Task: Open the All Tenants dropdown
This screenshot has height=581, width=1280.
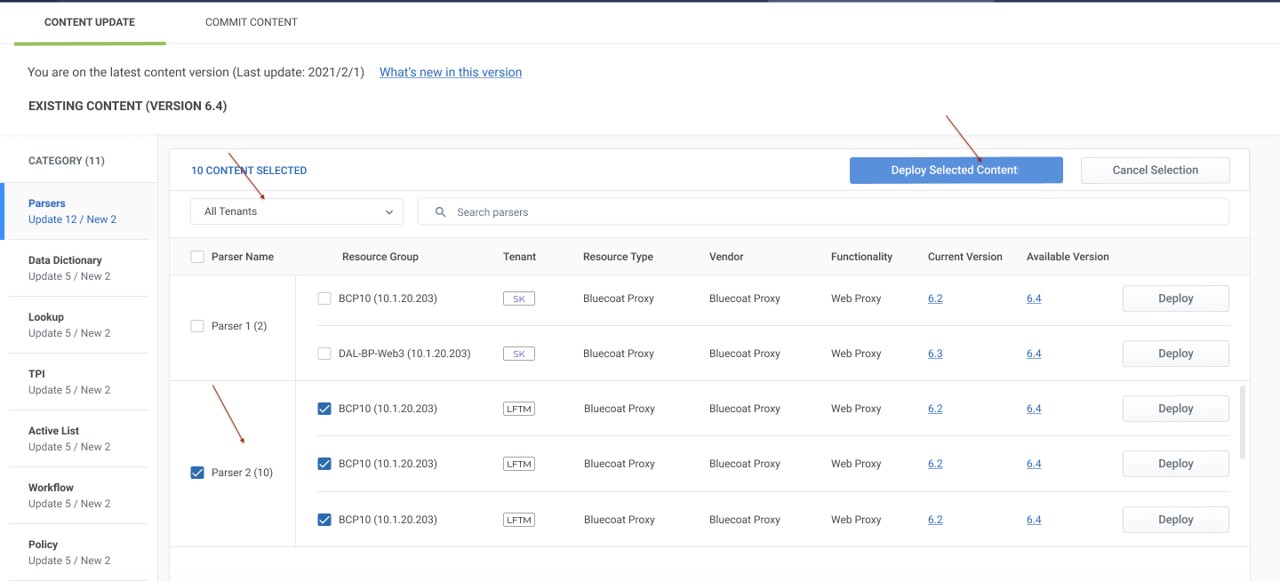Action: (297, 212)
